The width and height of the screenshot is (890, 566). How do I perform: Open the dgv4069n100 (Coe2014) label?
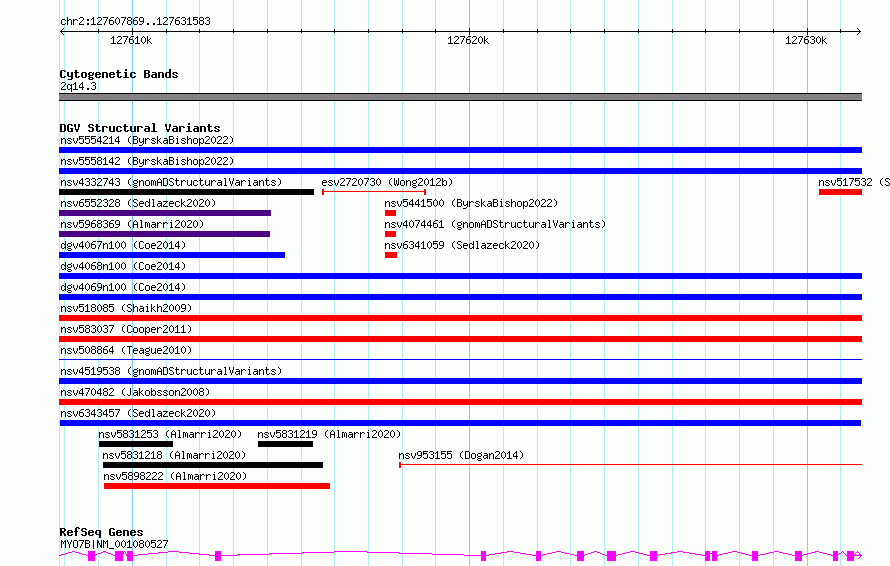pyautogui.click(x=123, y=287)
